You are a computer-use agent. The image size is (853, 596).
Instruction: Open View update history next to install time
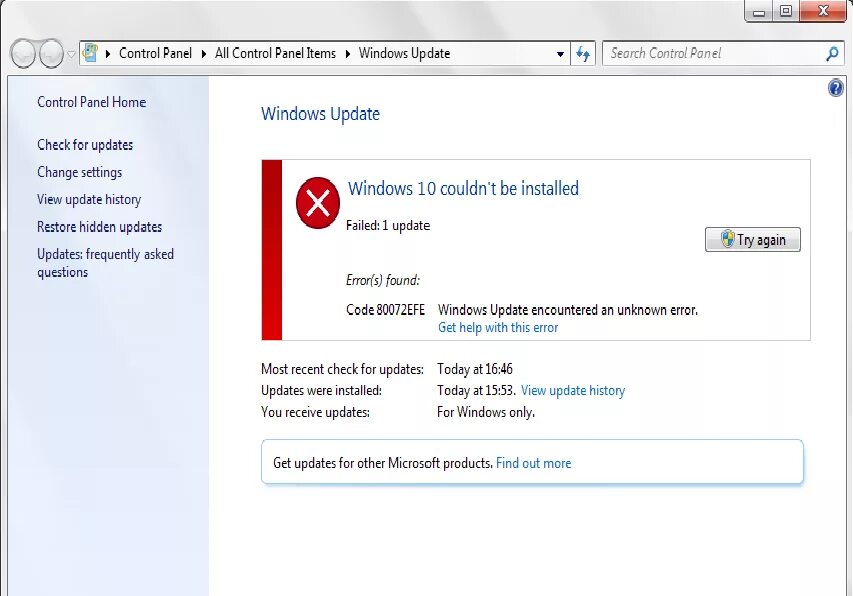click(573, 390)
